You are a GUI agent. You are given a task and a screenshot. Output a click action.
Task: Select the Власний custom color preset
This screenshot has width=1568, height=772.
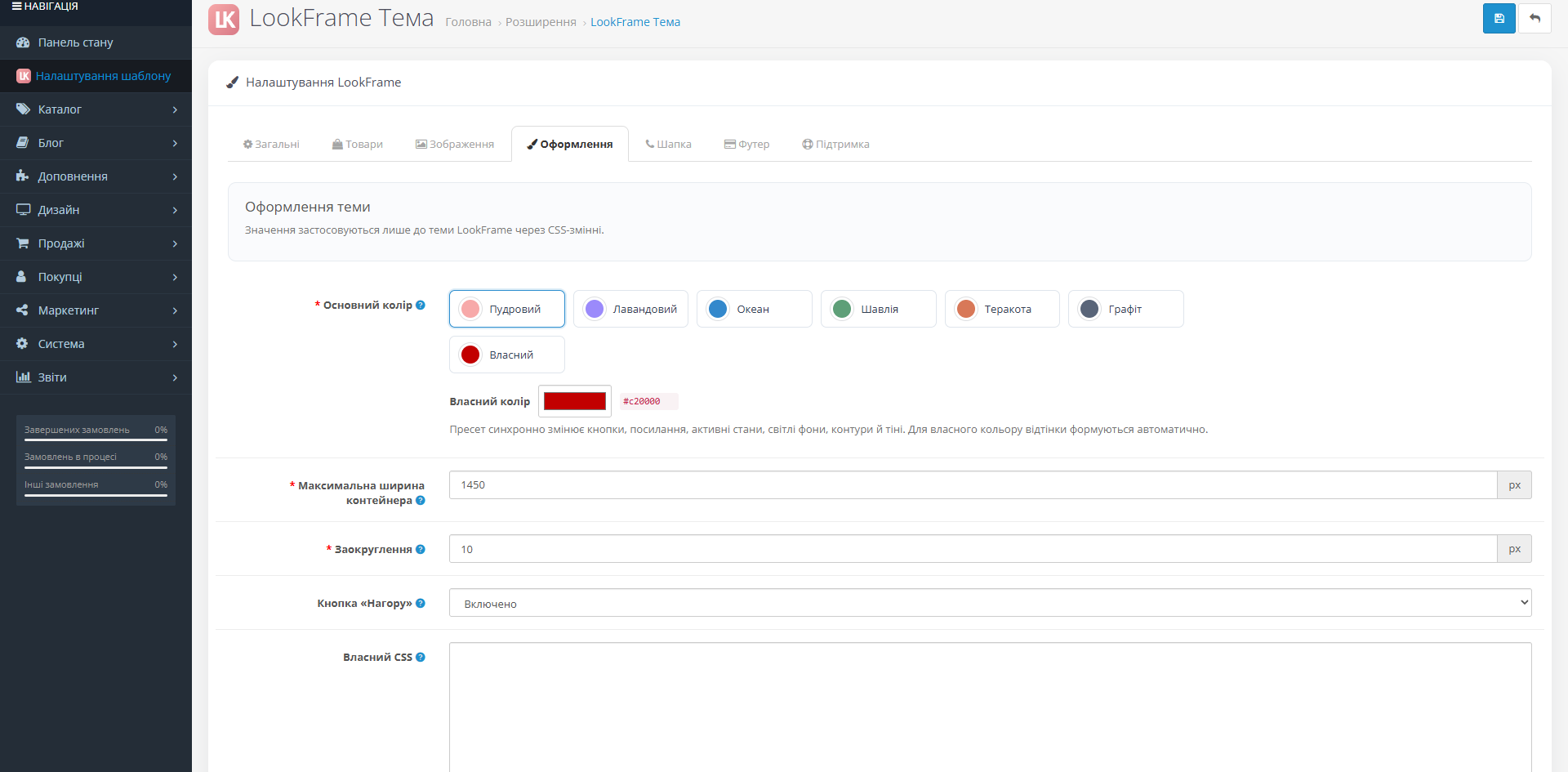coord(506,355)
